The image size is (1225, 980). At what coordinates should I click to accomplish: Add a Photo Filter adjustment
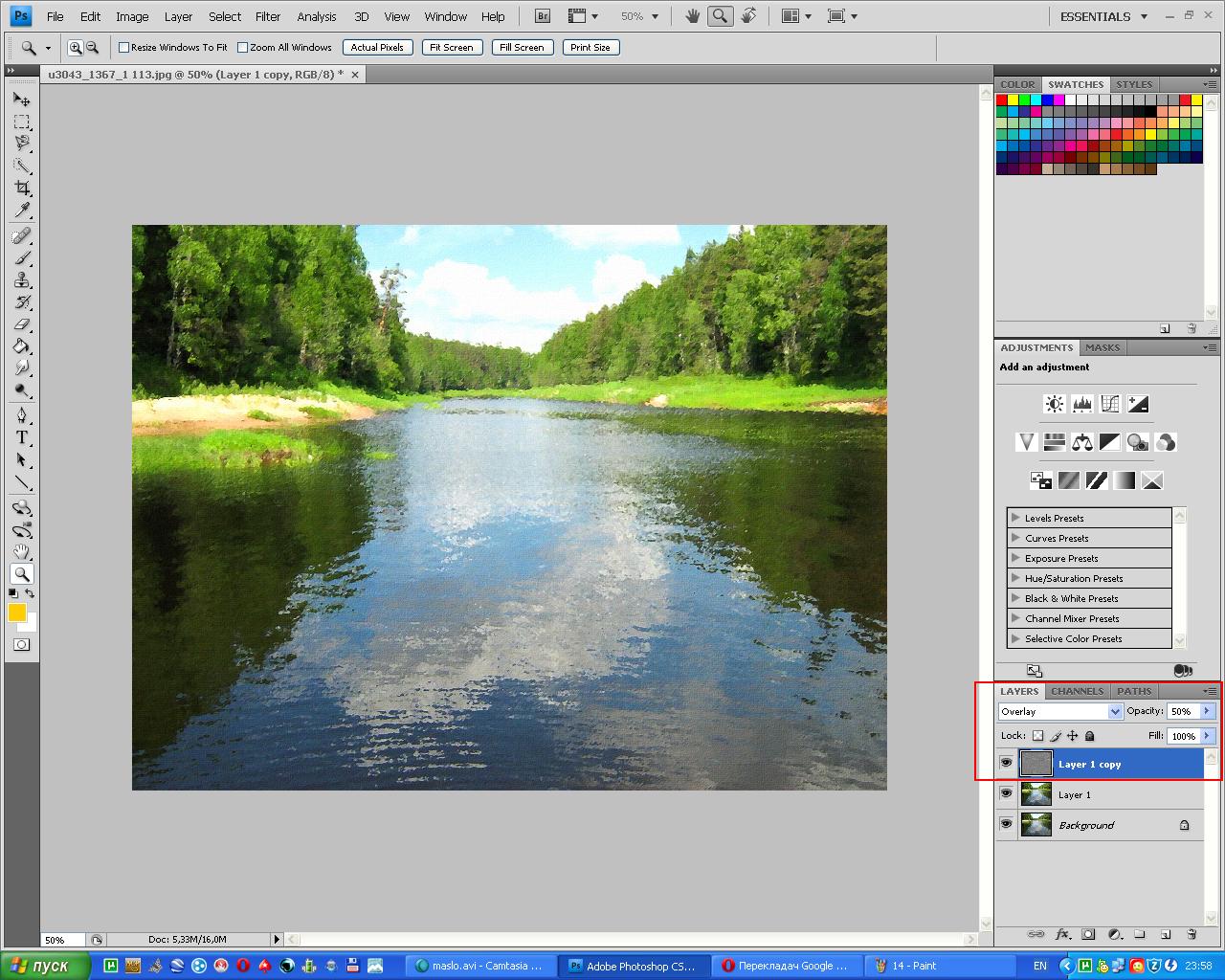point(1138,442)
